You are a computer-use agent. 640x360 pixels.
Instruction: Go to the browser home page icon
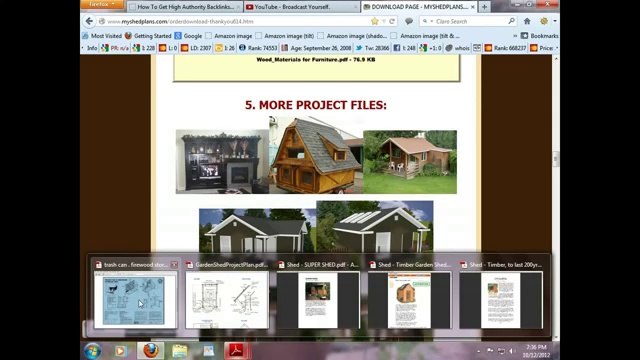(x=527, y=21)
